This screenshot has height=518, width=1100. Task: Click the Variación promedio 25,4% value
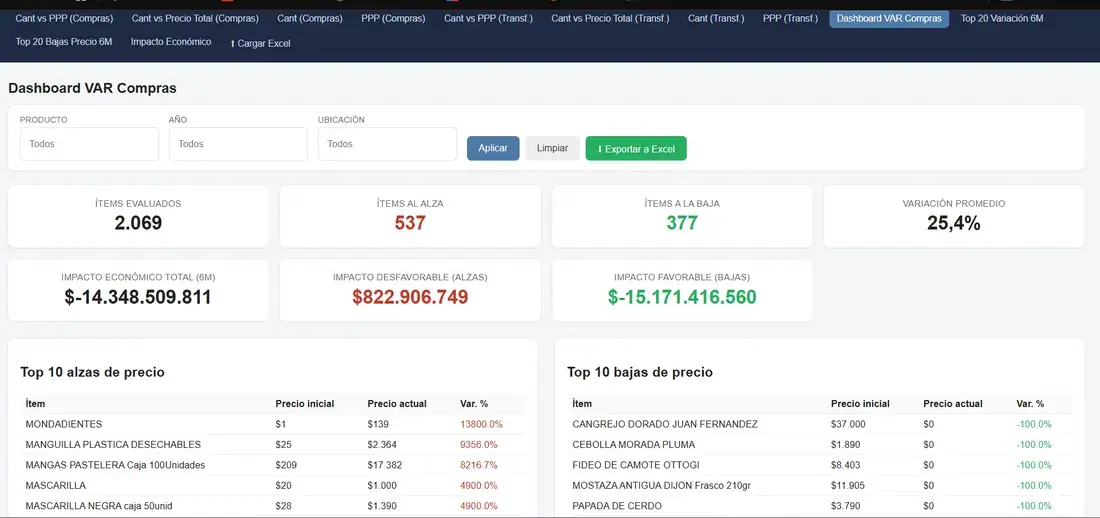954,223
